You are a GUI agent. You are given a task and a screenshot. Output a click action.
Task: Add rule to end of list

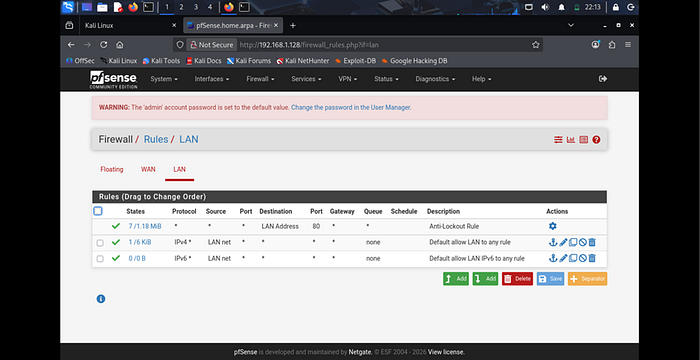click(485, 279)
